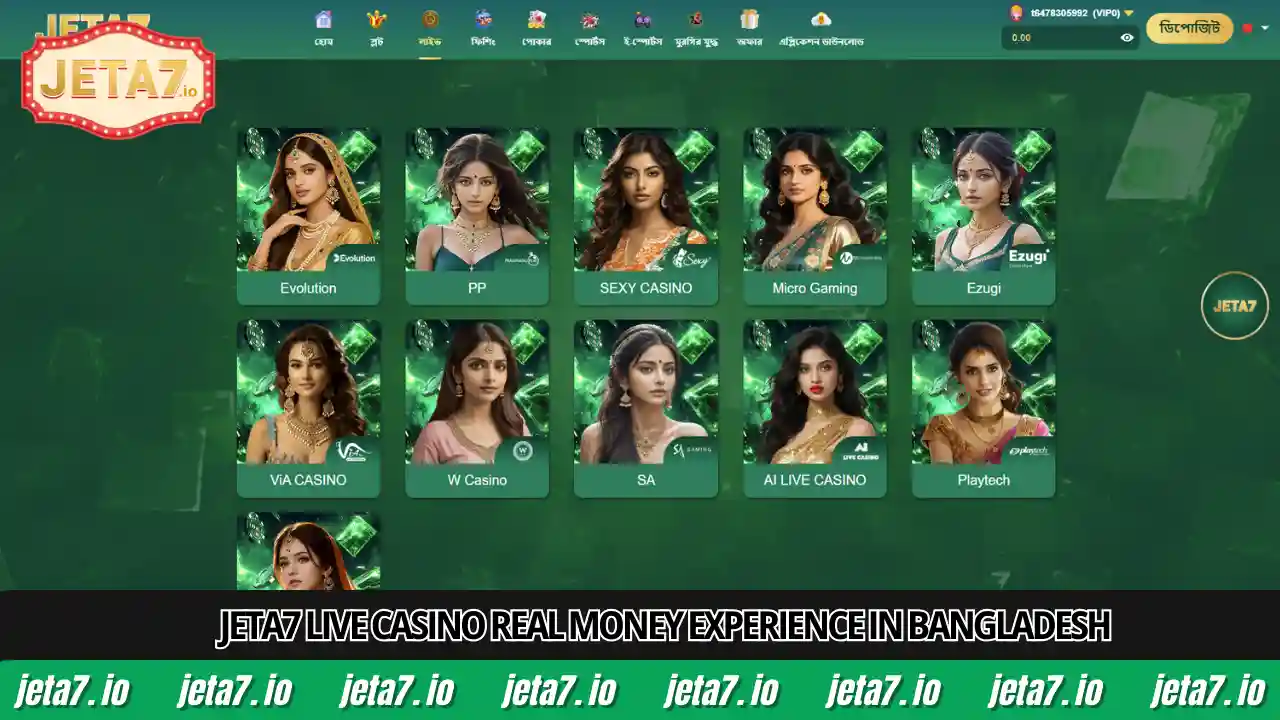Click the user avatar icon
This screenshot has width=1280, height=720.
(1016, 13)
